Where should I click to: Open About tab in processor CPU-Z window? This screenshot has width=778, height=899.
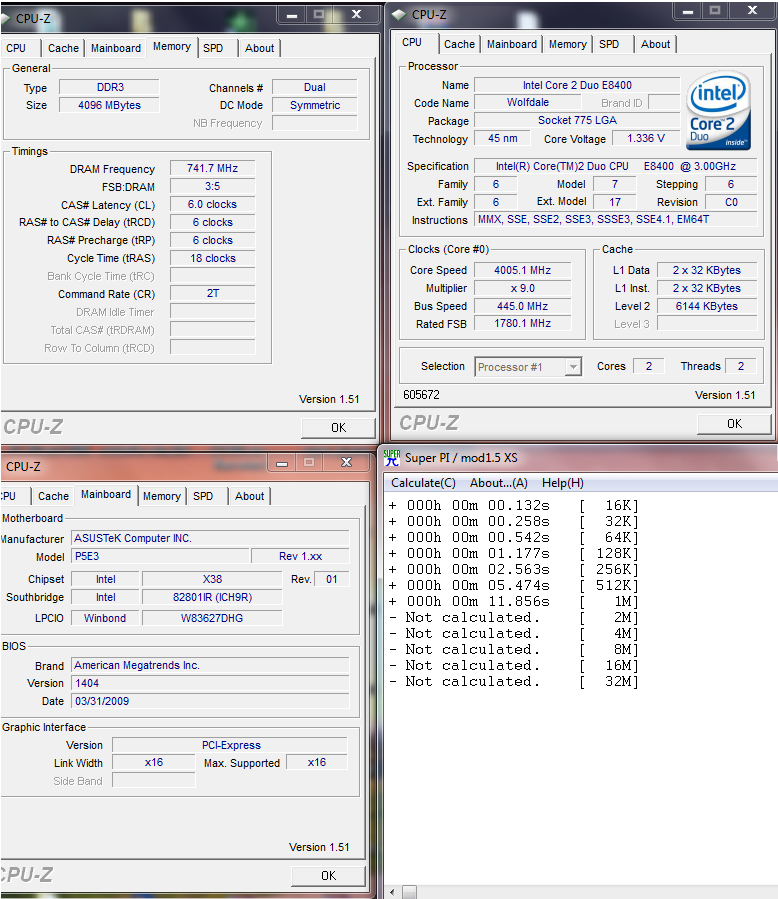[655, 44]
